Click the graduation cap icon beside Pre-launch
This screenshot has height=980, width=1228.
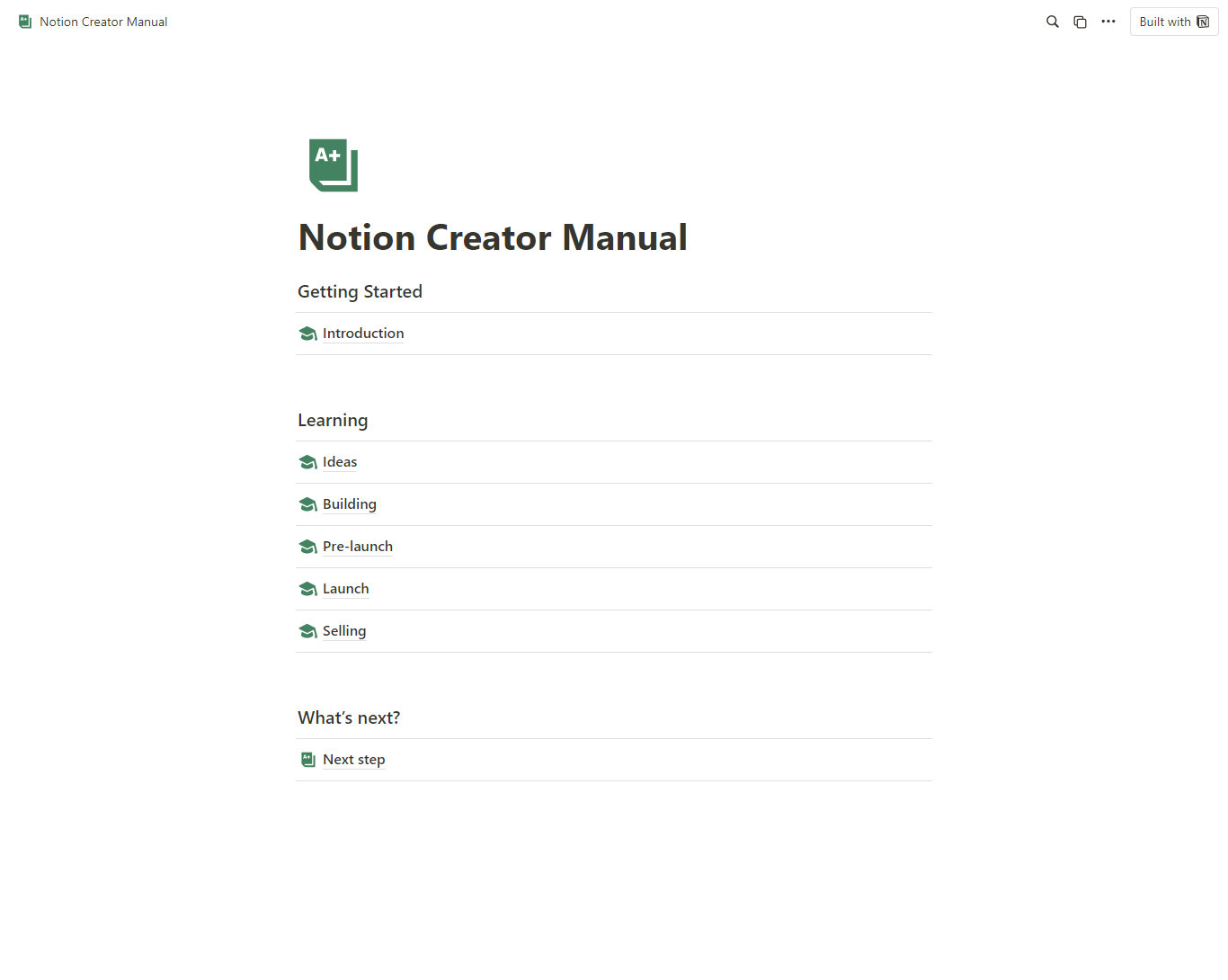(x=307, y=547)
